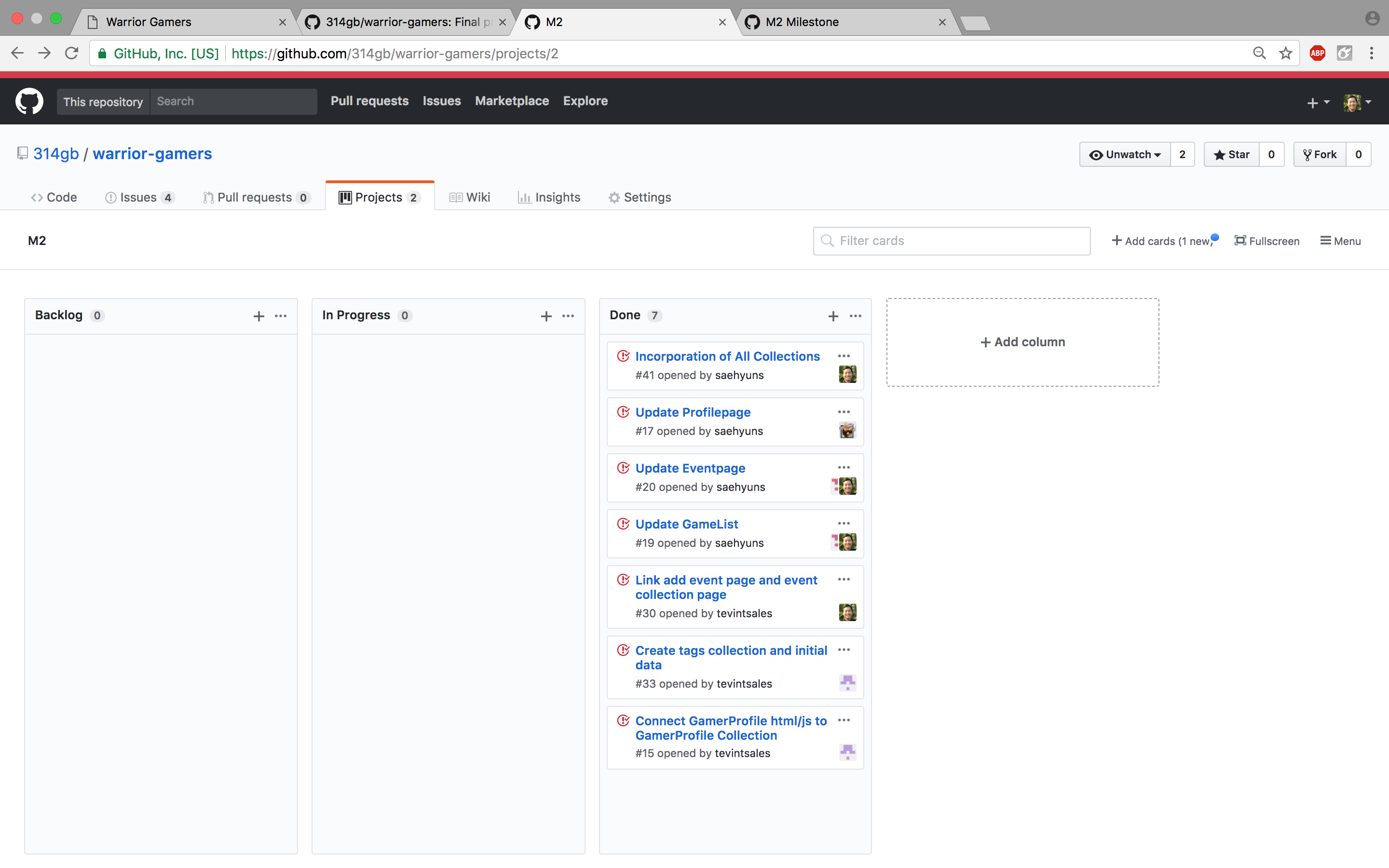Open the 314gb owner link
This screenshot has height=868, width=1389.
point(55,153)
